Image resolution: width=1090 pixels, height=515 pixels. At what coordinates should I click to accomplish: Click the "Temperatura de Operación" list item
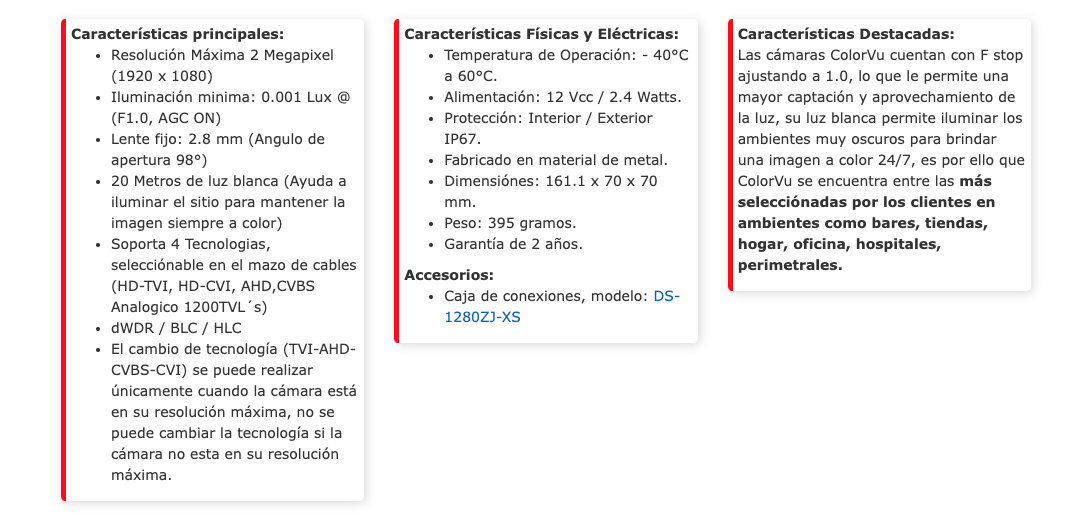click(x=566, y=55)
